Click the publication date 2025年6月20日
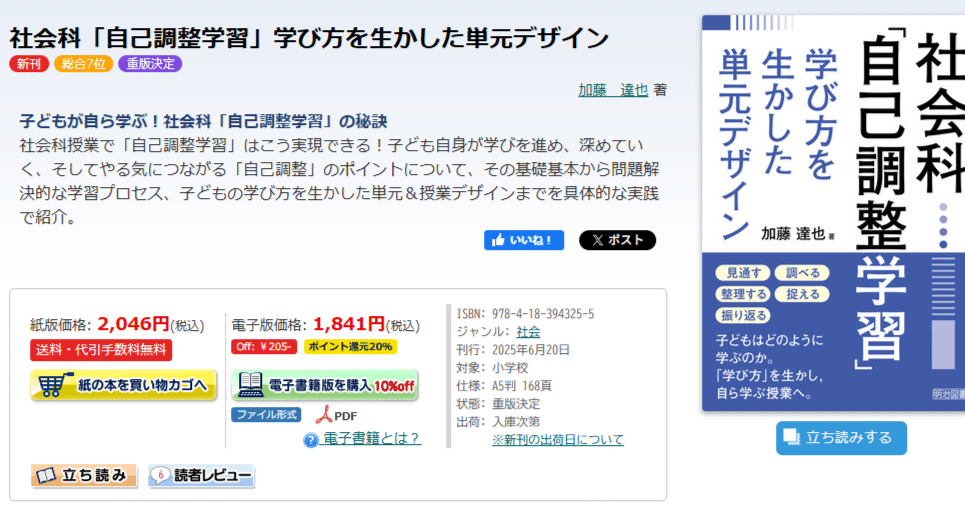This screenshot has height=505, width=965. [531, 350]
